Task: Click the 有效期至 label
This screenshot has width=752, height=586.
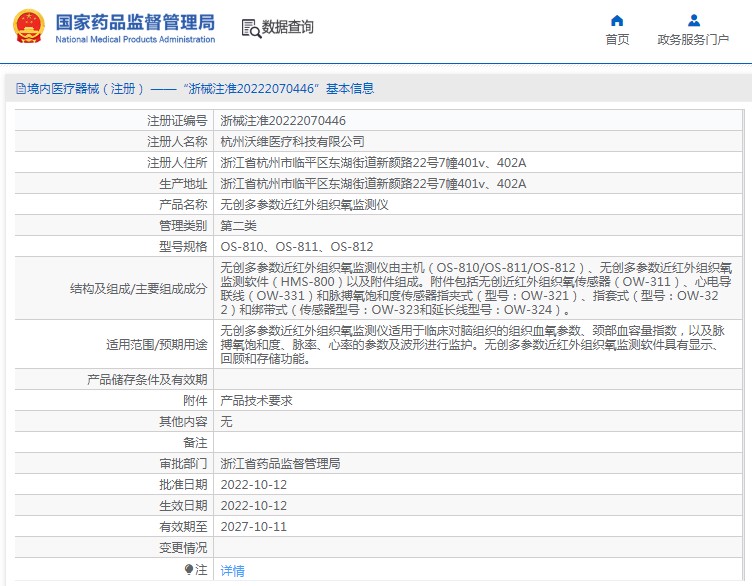Action: pyautogui.click(x=183, y=527)
